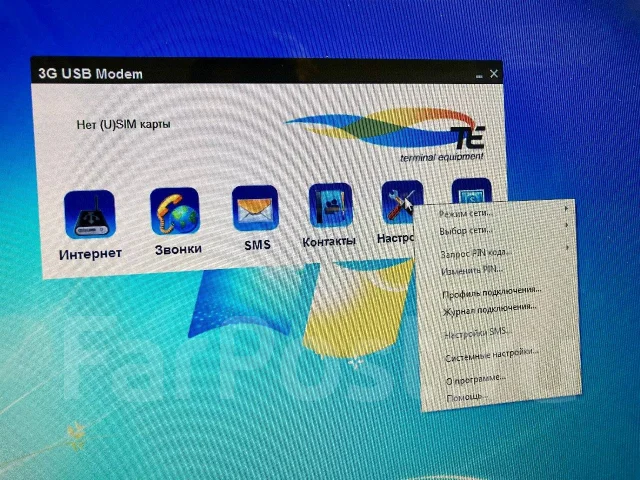Click the Настройки tools icon
The width and height of the screenshot is (640, 480).
[x=400, y=202]
